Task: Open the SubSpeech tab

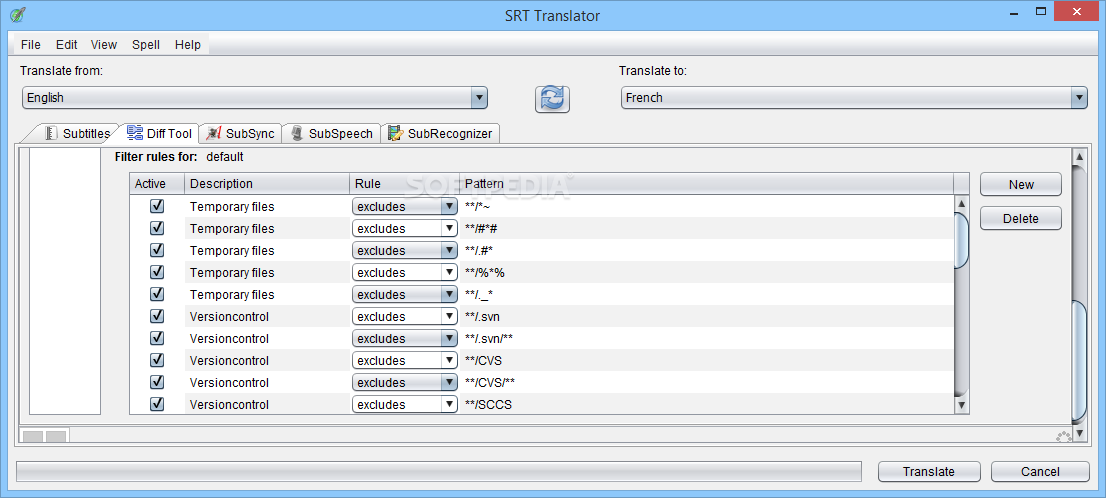Action: pos(332,133)
